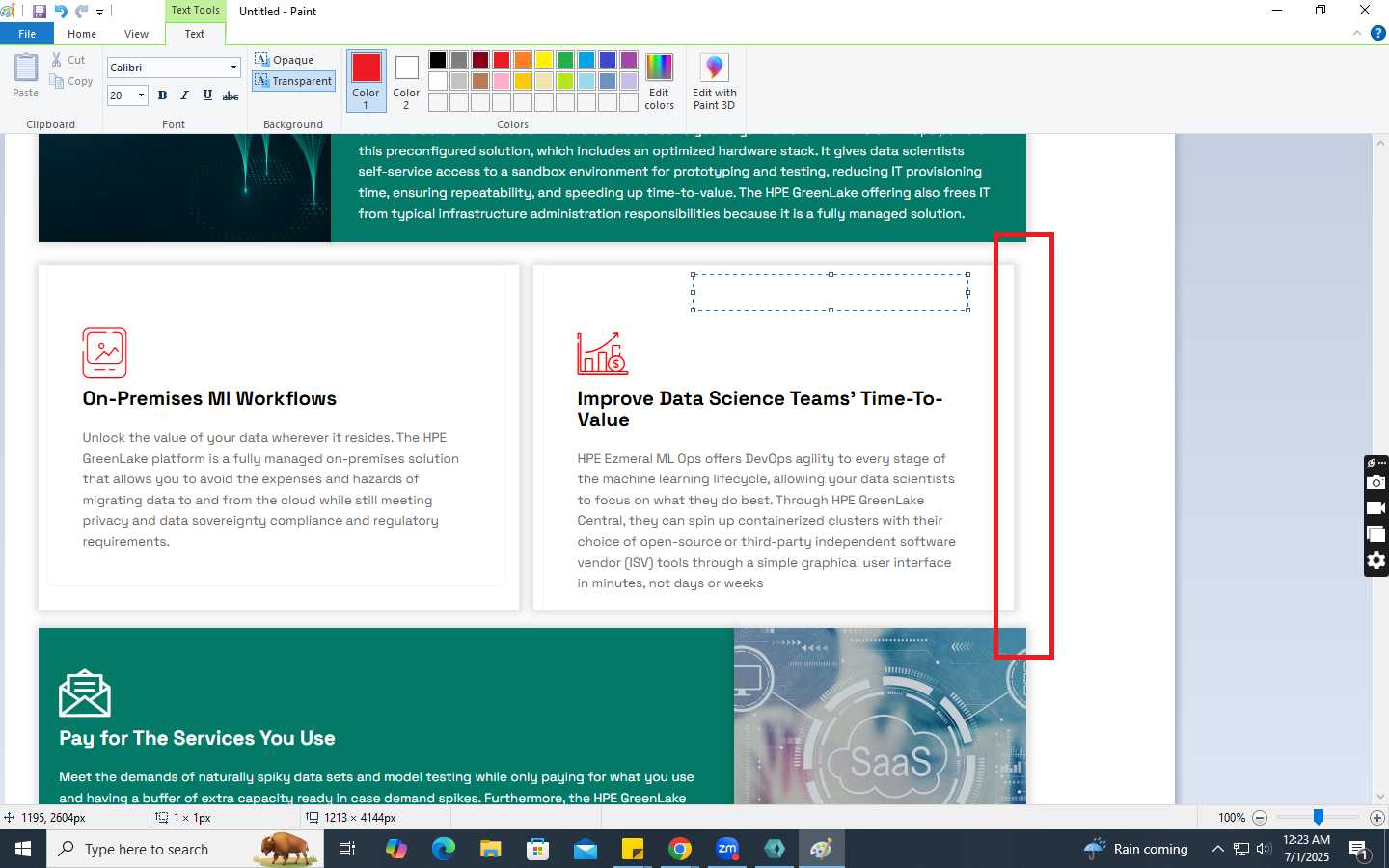Click the vertical scrollbar up arrow

pos(1380,143)
